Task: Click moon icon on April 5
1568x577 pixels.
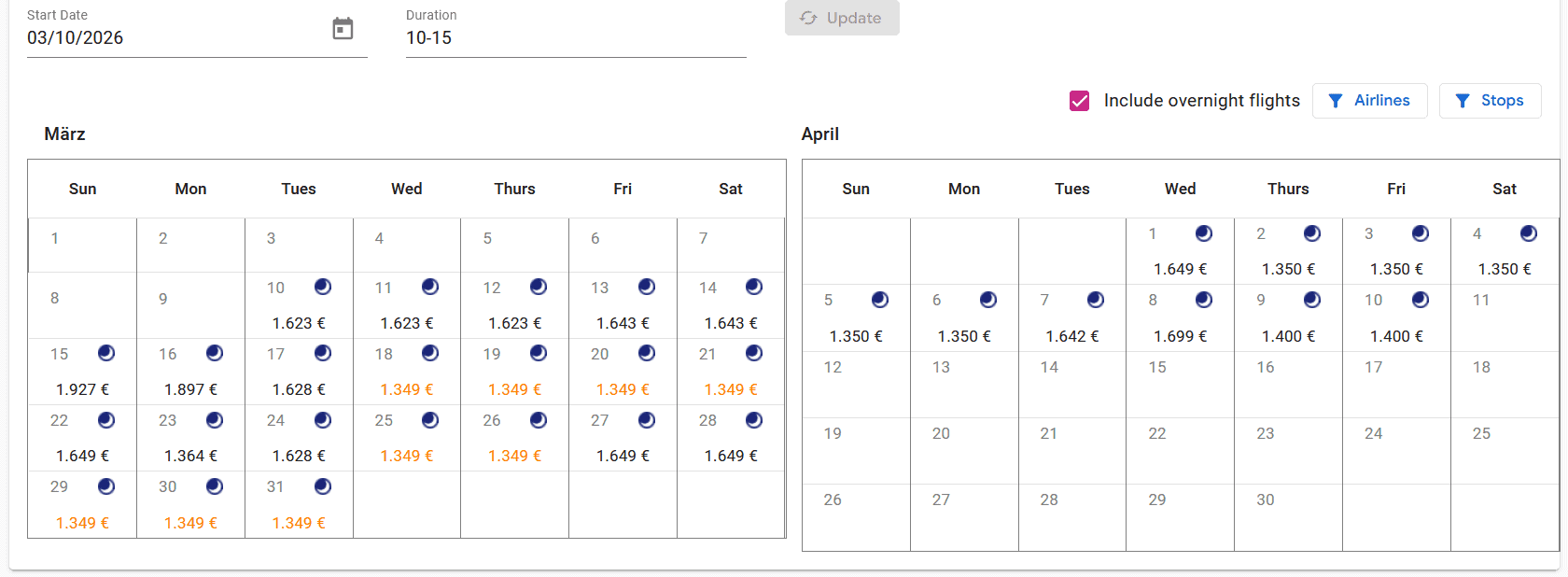Action: click(x=880, y=300)
